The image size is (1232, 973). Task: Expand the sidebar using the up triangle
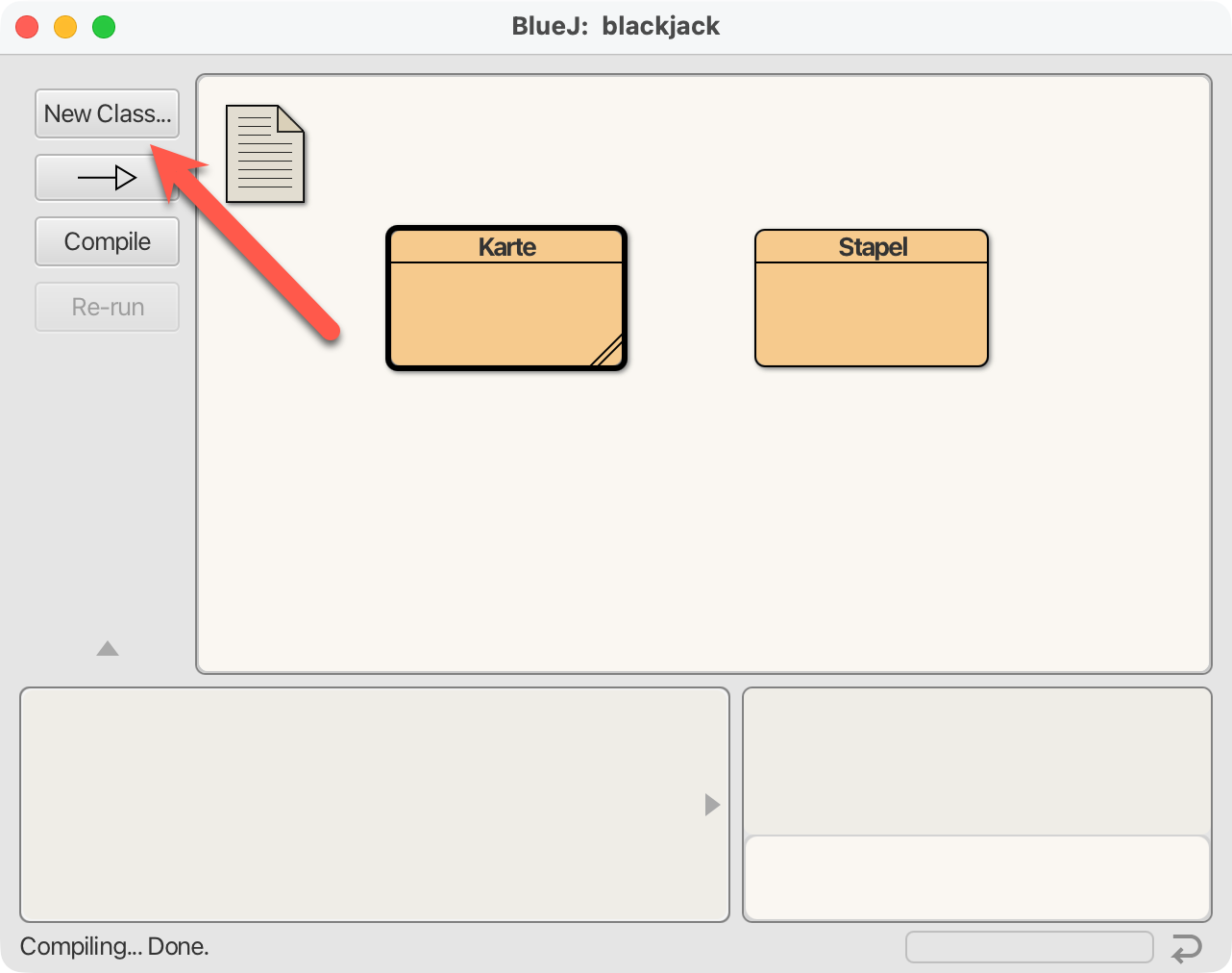pyautogui.click(x=108, y=649)
